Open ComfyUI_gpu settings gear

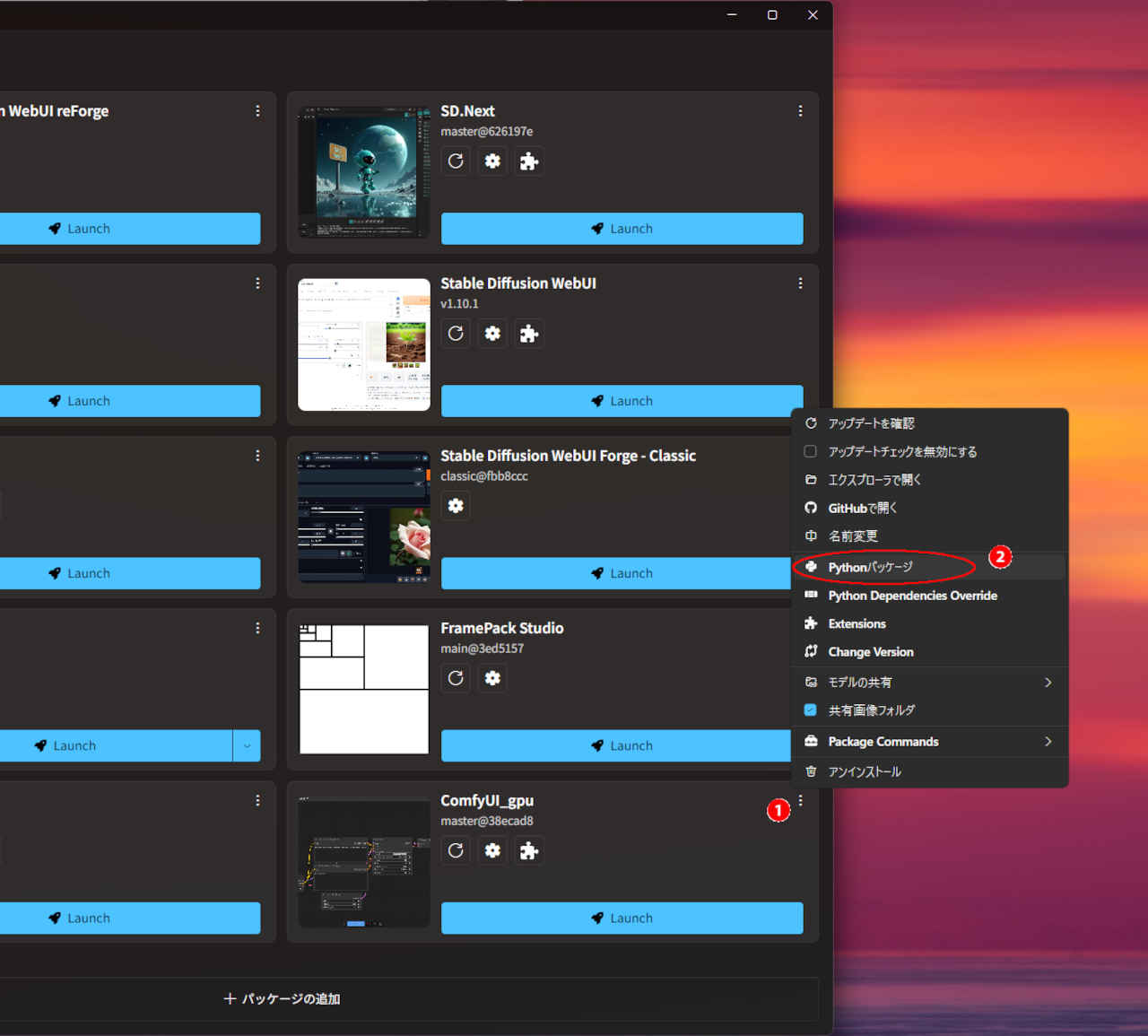pyautogui.click(x=492, y=850)
